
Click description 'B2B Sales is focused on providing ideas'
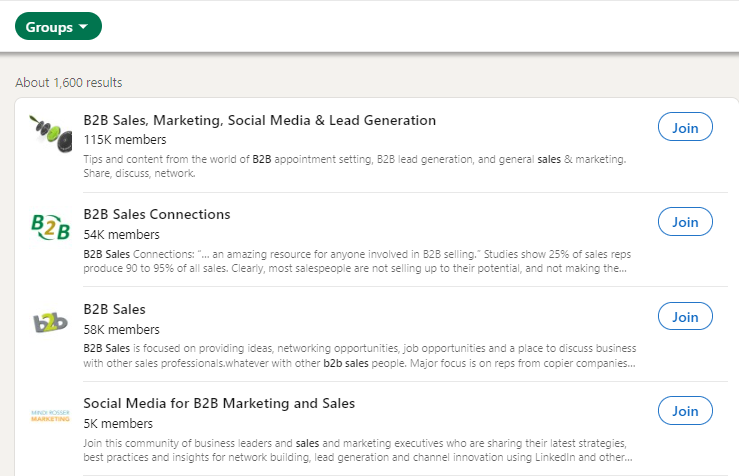pos(360,356)
